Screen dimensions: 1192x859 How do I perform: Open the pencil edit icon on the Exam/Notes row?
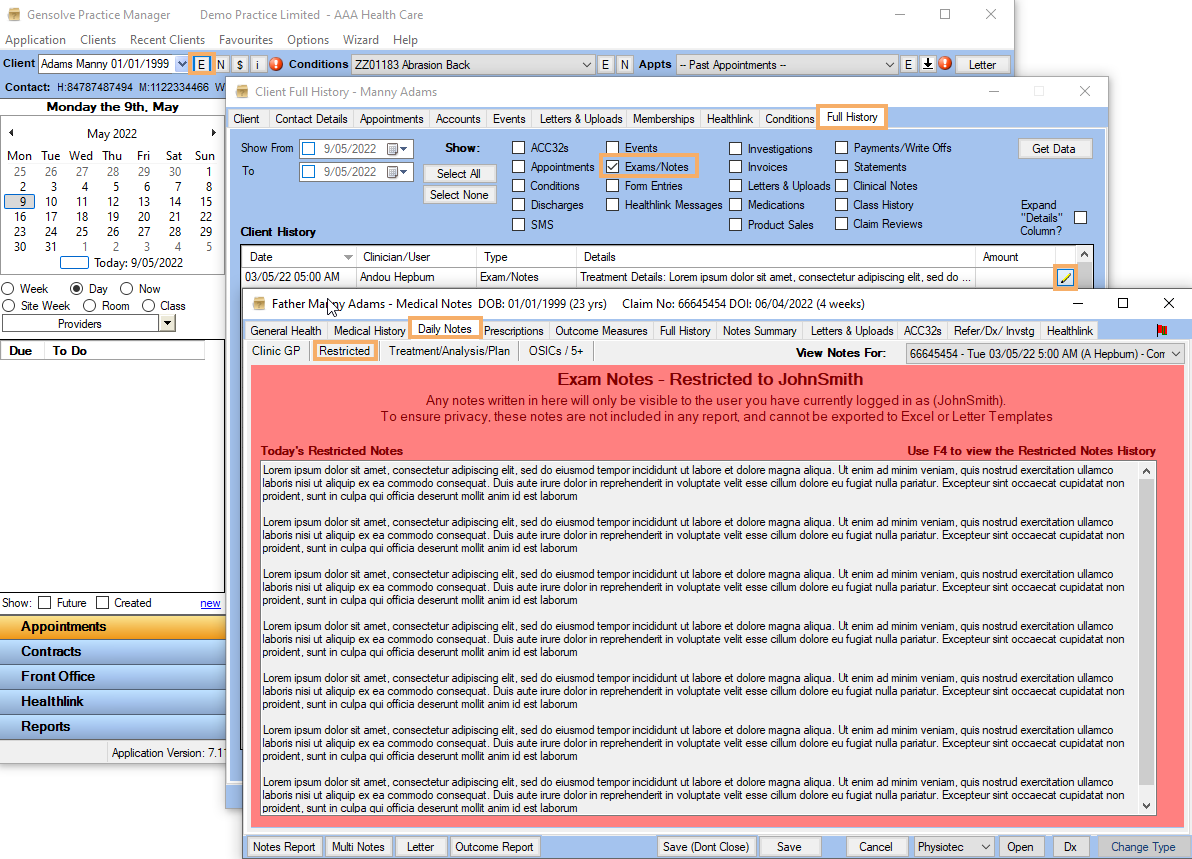click(1065, 277)
